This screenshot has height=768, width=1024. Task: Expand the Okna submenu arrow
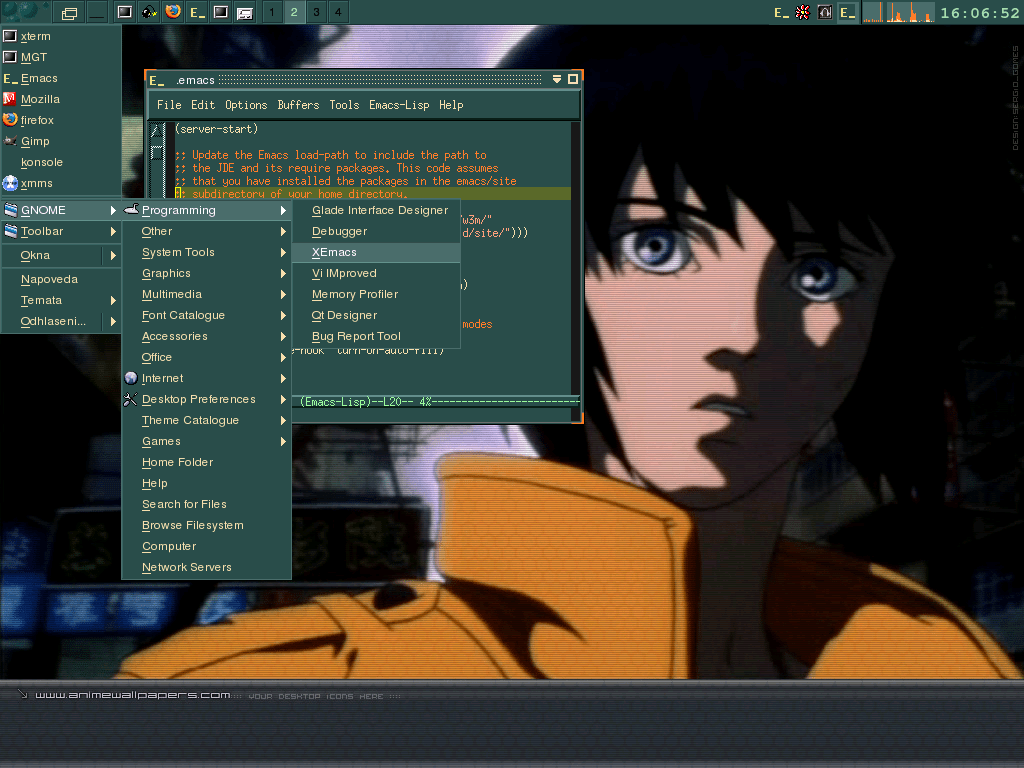[112, 255]
